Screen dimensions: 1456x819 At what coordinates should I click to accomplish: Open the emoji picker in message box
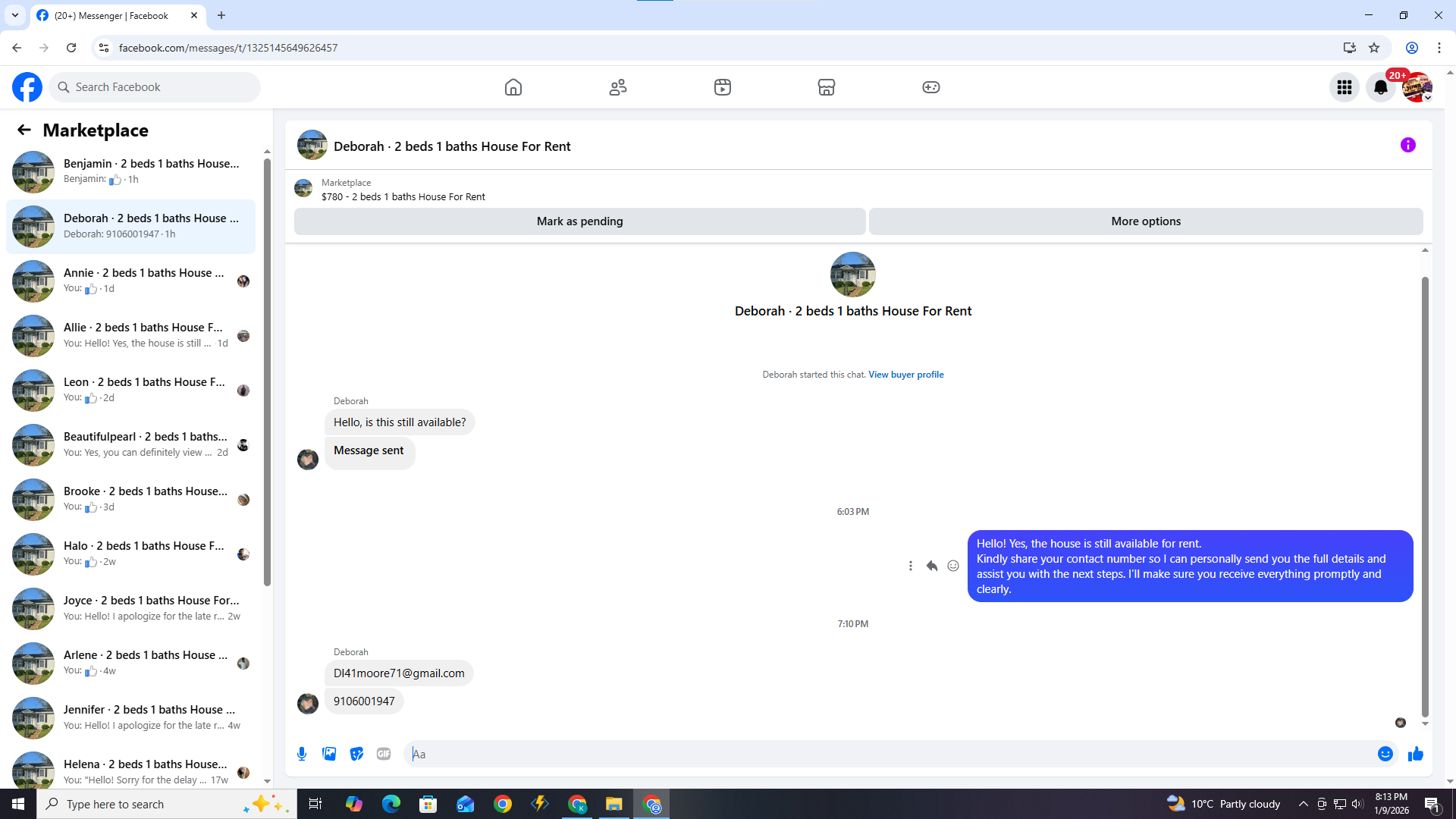coord(1385,754)
